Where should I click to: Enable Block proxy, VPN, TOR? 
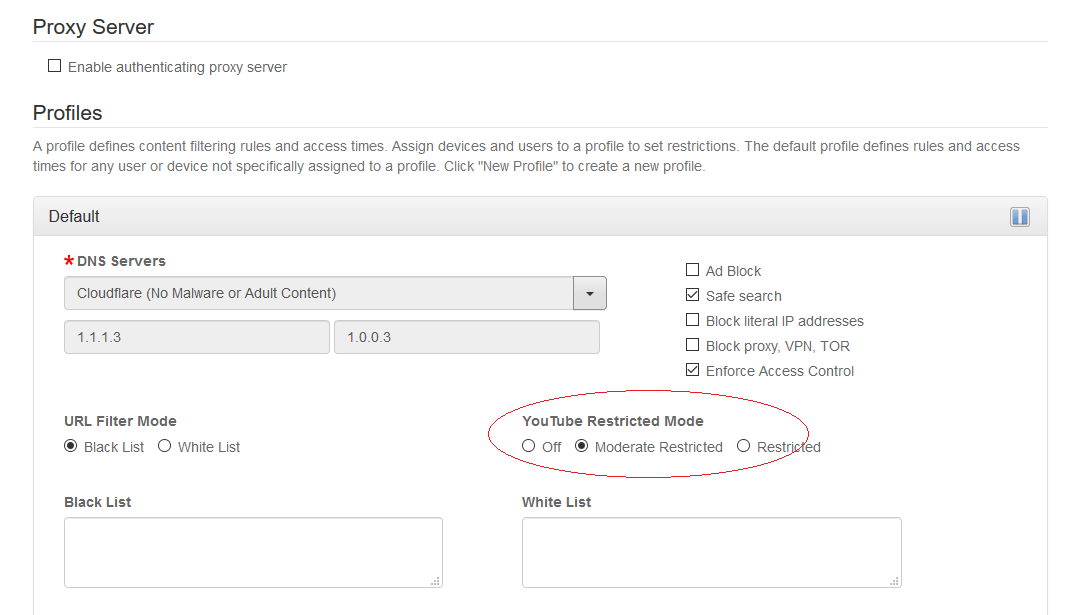tap(692, 345)
